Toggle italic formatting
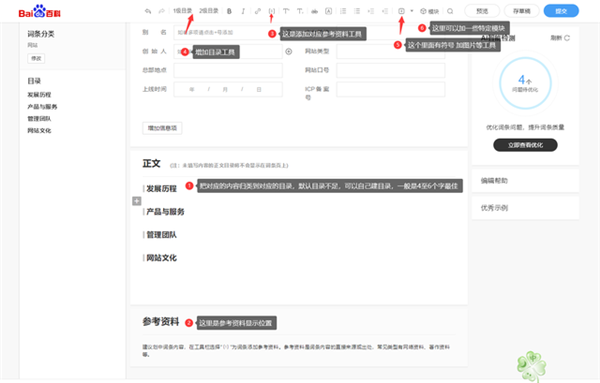The image size is (600, 383). pos(243,11)
